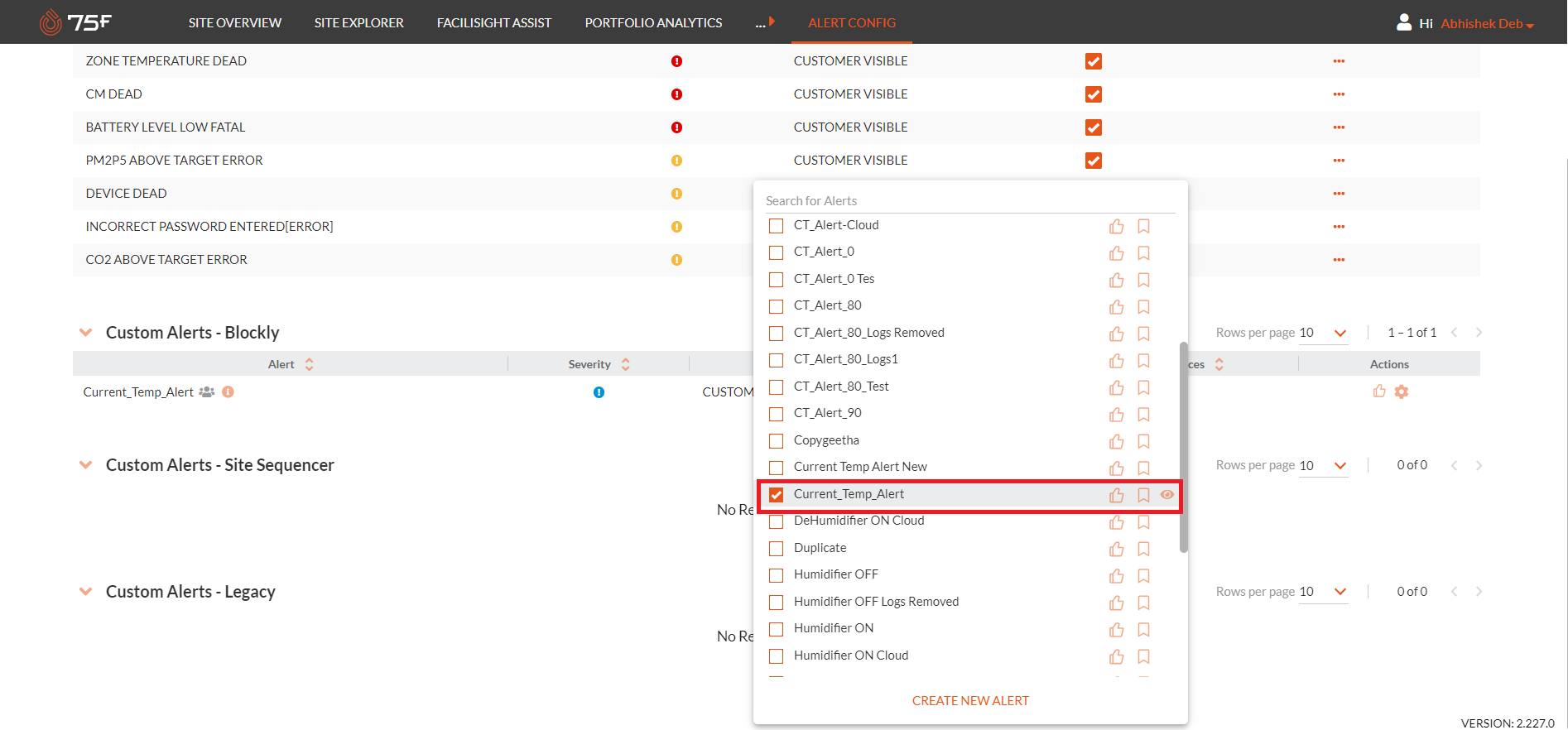Screen dimensions: 1568x730
Task: Click thumbs-up icon for CT_Alert-Cloud
Action: tap(1117, 226)
